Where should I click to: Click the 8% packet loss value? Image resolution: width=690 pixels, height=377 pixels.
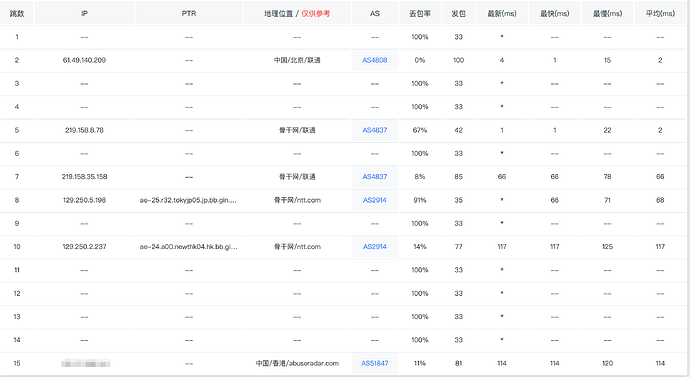[420, 177]
